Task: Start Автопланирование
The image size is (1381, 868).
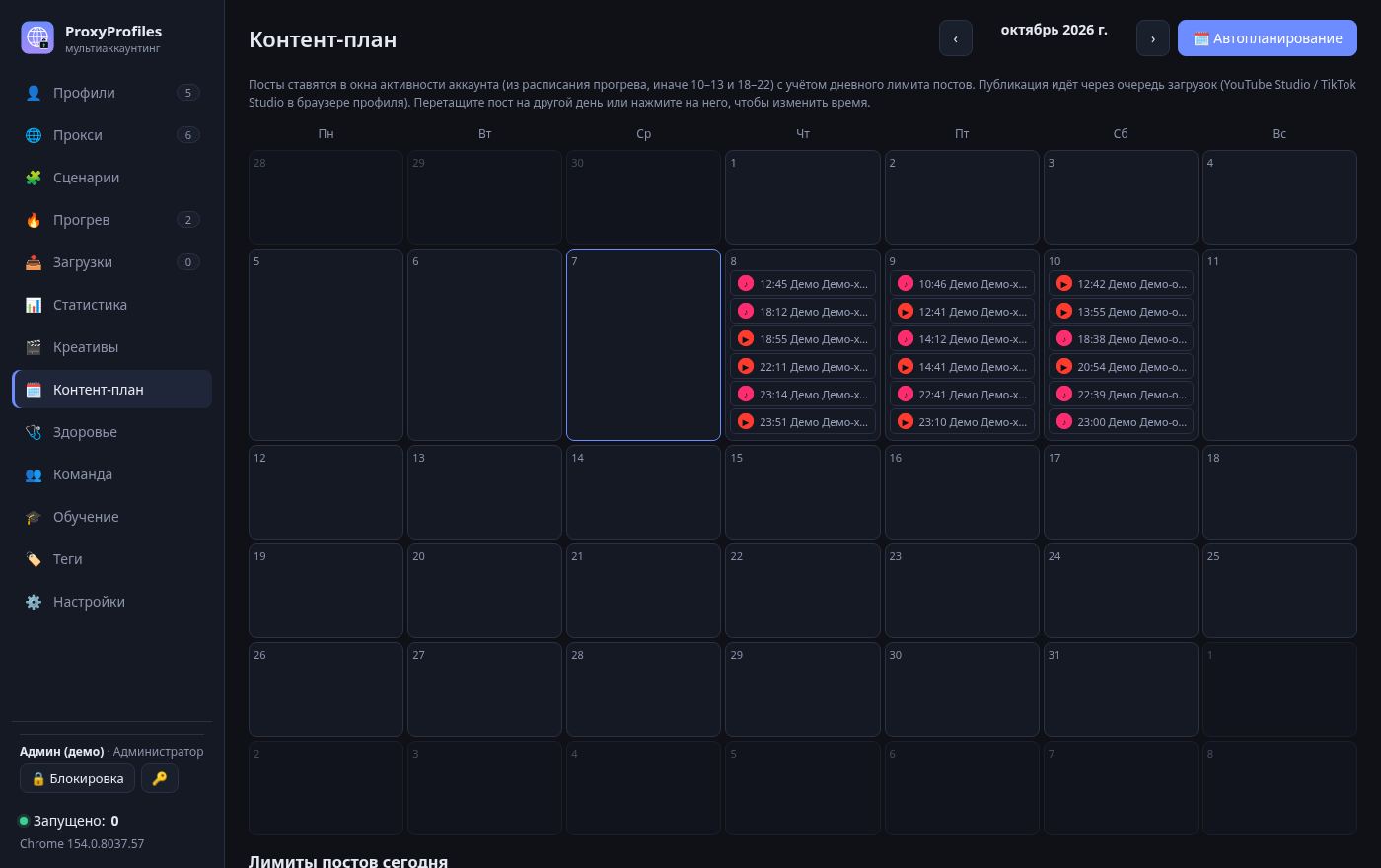Action: (1268, 38)
